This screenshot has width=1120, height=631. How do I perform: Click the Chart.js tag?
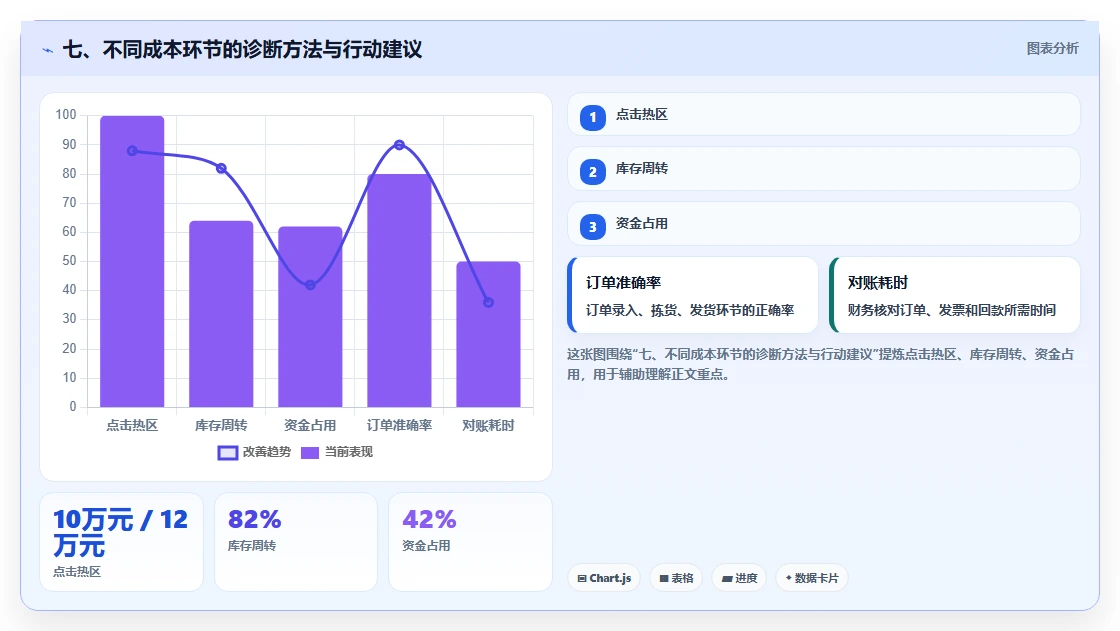click(x=604, y=578)
